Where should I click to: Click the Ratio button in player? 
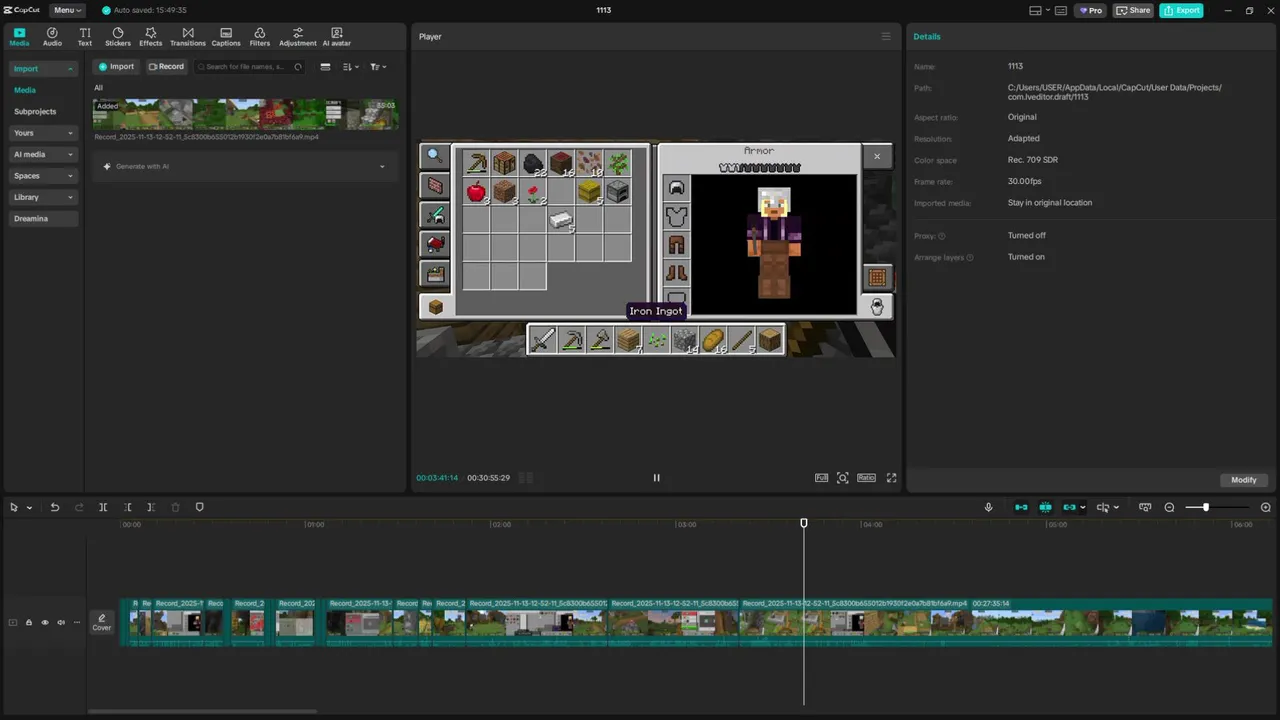866,478
